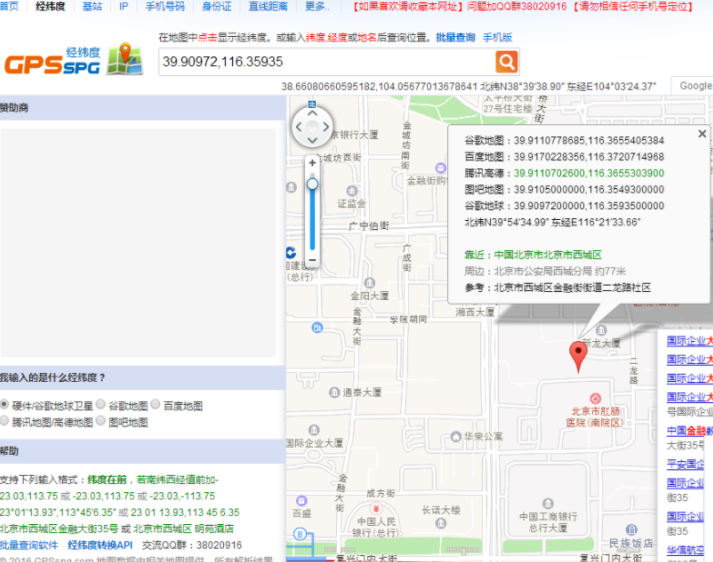The height and width of the screenshot is (562, 713).
Task: Select 硬件/谷歌地球卫星 radio option
Action: click(x=4, y=404)
